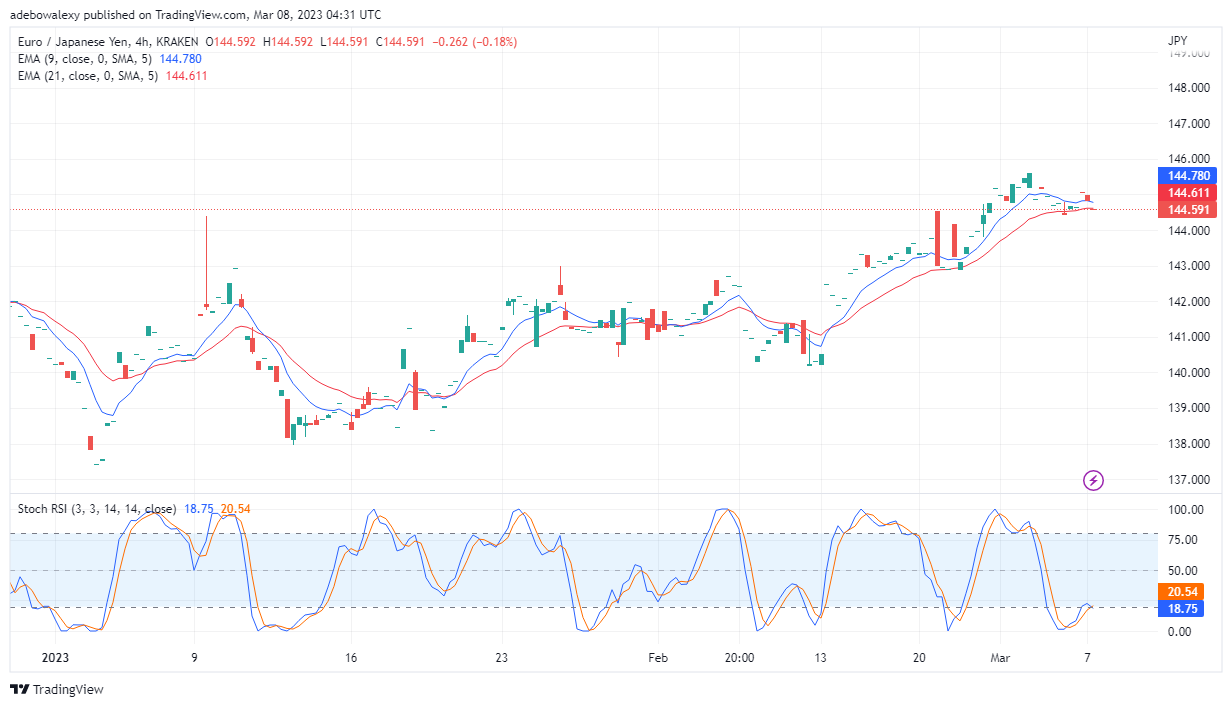Viewport: 1232px width, 707px height.
Task: Click the 144.780 EMA 9 value in legend
Action: [180, 58]
